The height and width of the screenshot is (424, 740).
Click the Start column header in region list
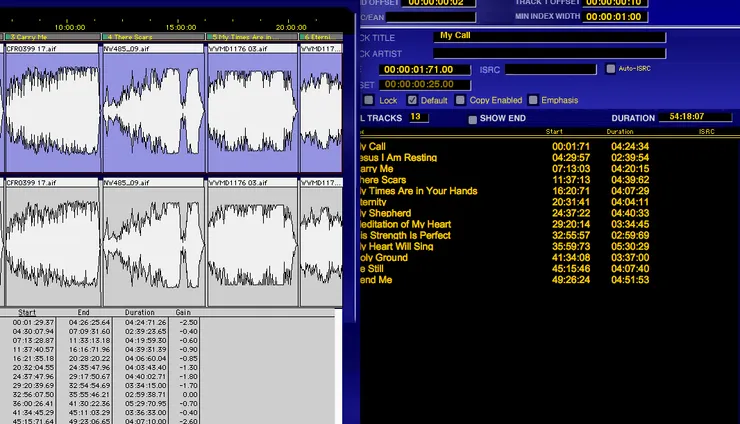point(27,312)
